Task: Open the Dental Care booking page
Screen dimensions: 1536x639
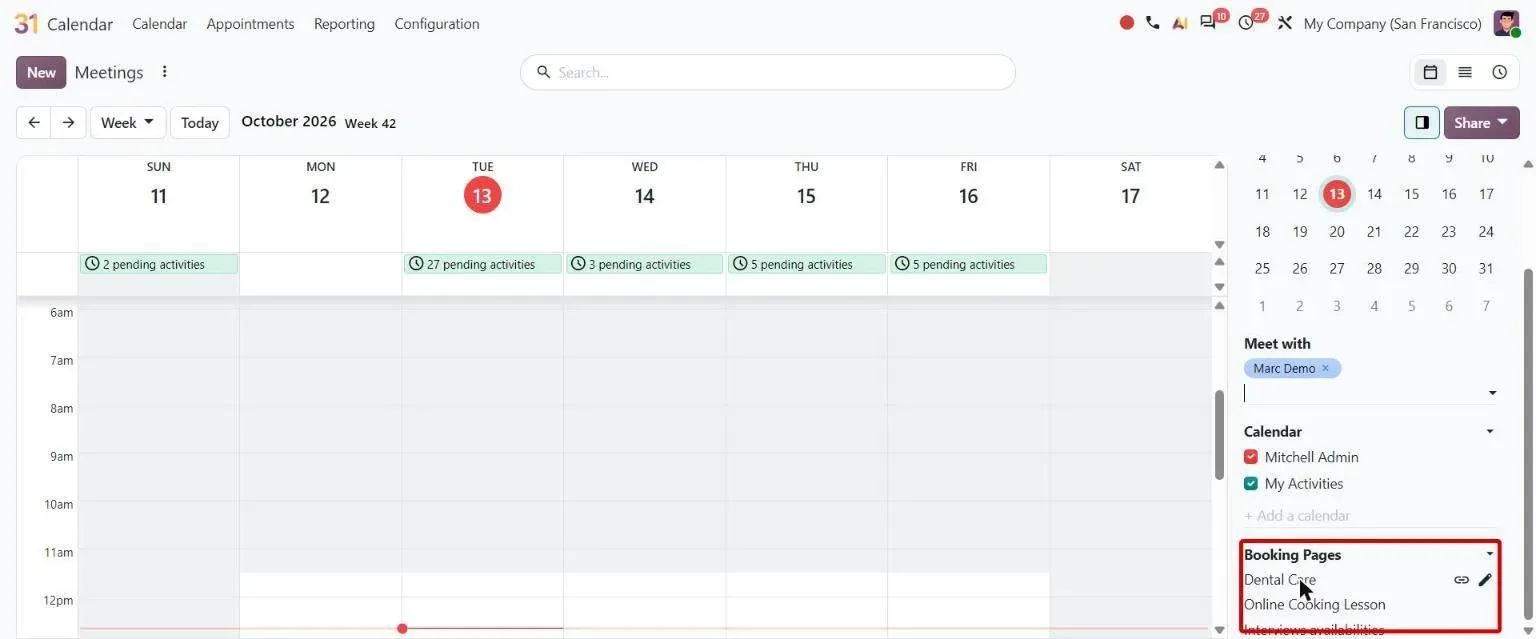Action: [x=1280, y=580]
